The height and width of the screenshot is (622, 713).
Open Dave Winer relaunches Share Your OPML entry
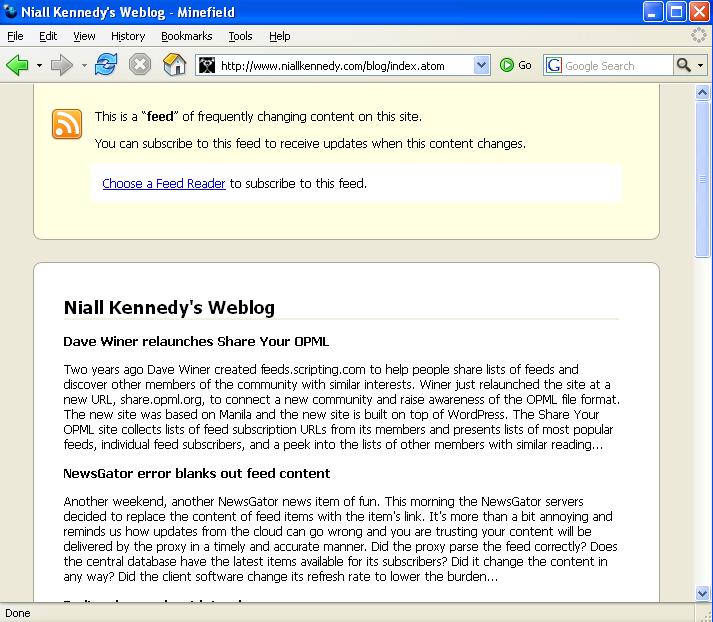pyautogui.click(x=196, y=341)
